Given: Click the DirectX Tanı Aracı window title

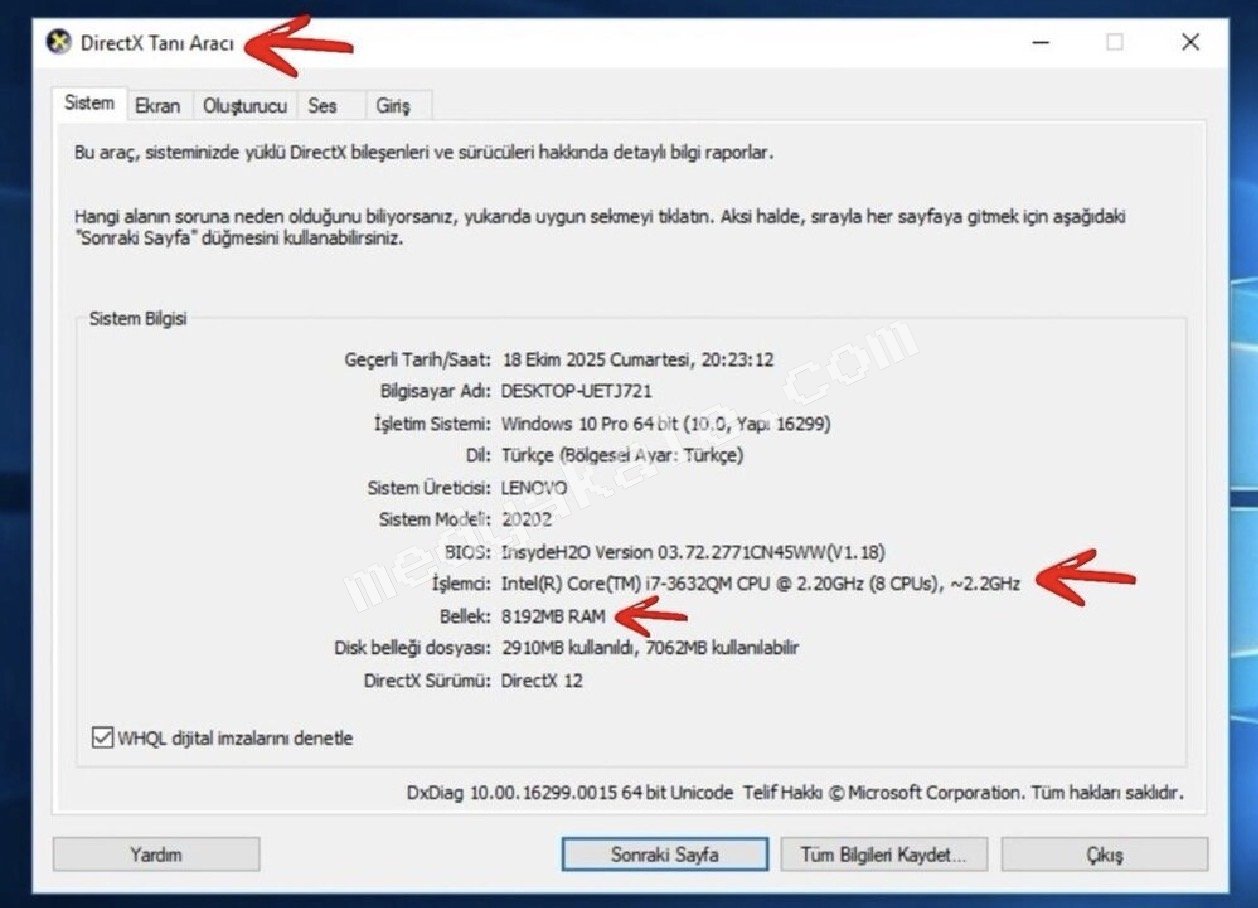Looking at the screenshot, I should point(157,44).
